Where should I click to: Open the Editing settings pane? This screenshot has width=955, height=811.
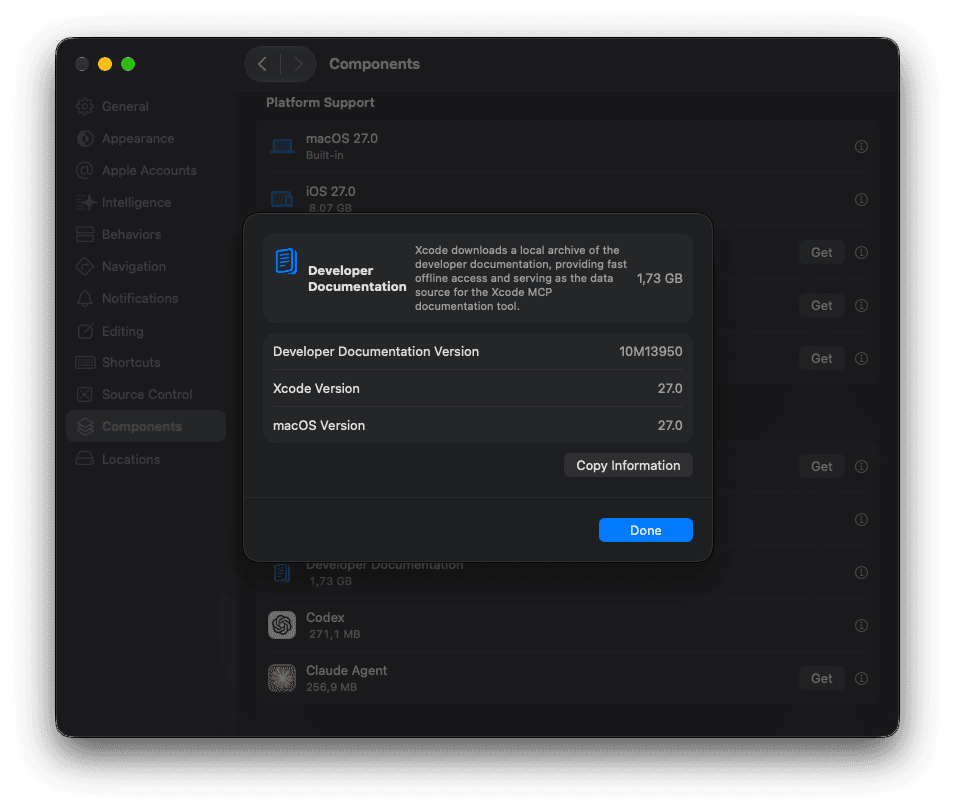tap(146, 331)
